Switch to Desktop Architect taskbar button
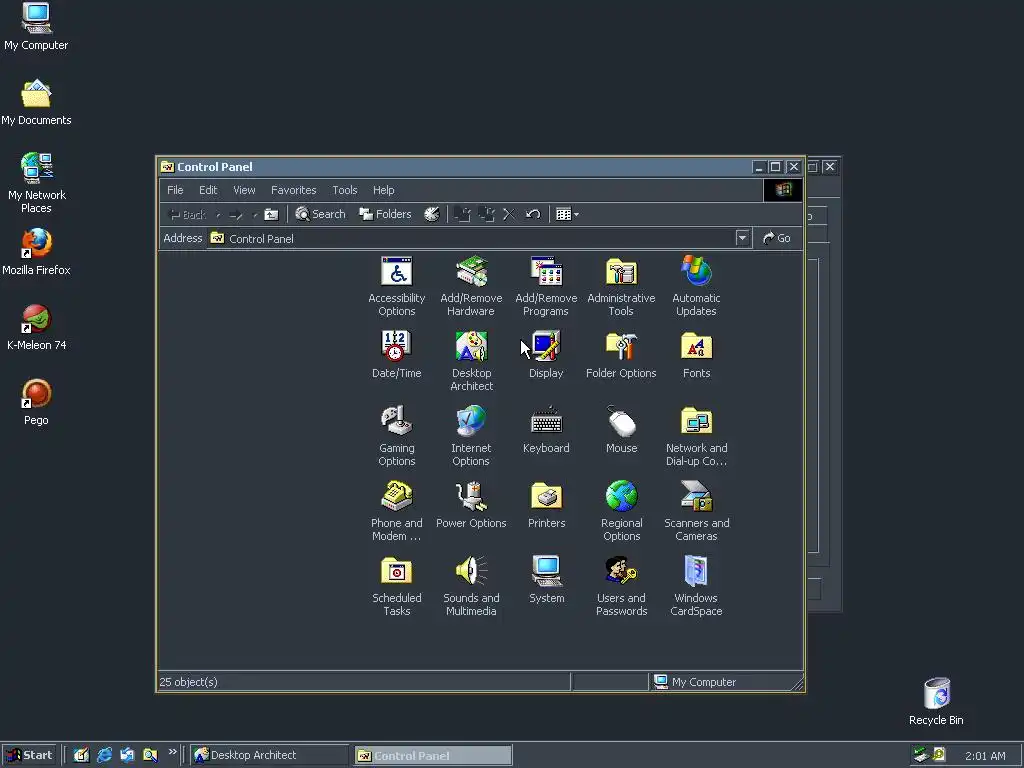Viewport: 1024px width, 768px height. click(270, 755)
